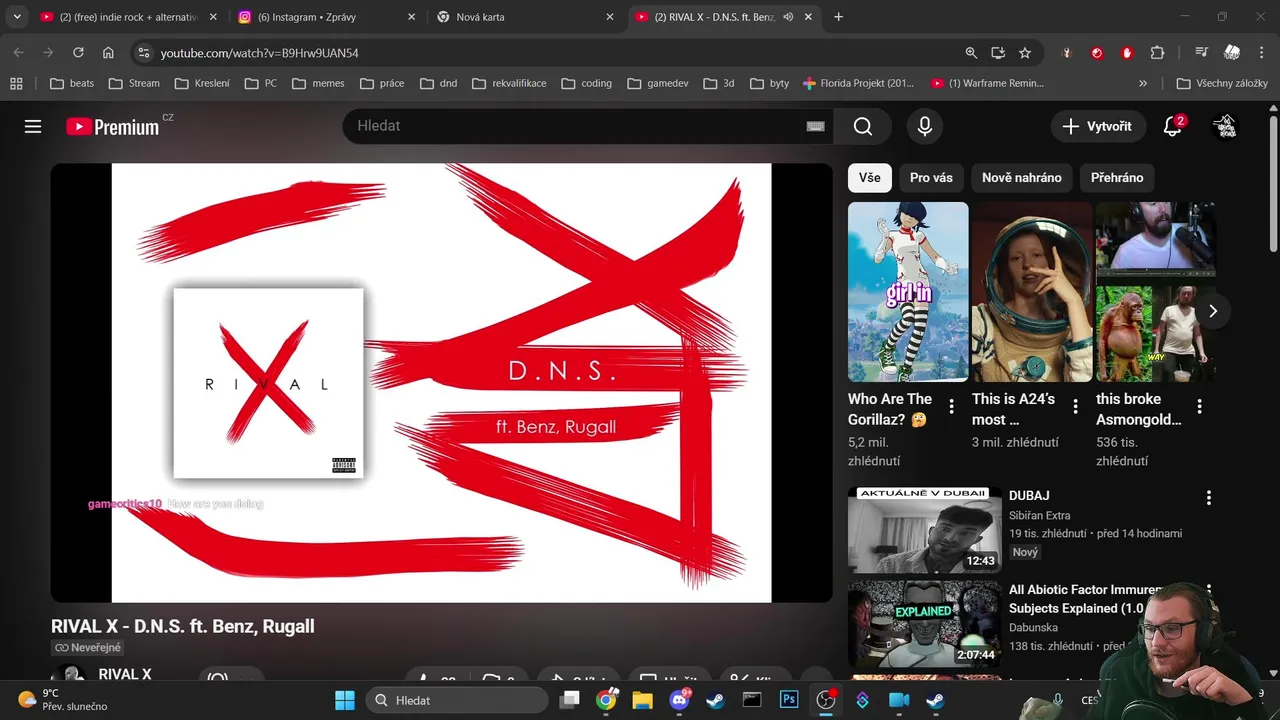Open options for This is A24's most short
This screenshot has width=1280, height=720.
tap(1075, 406)
